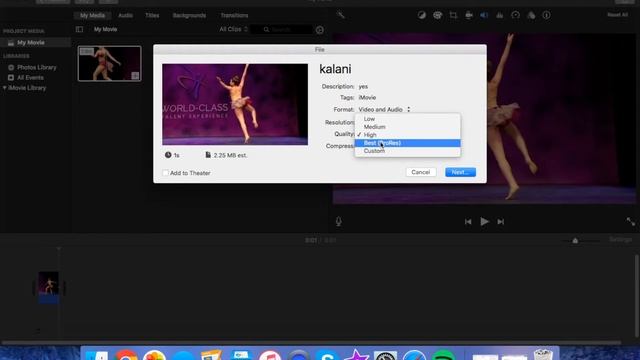Click the Next button in dialog
640x360 pixels.
(460, 172)
